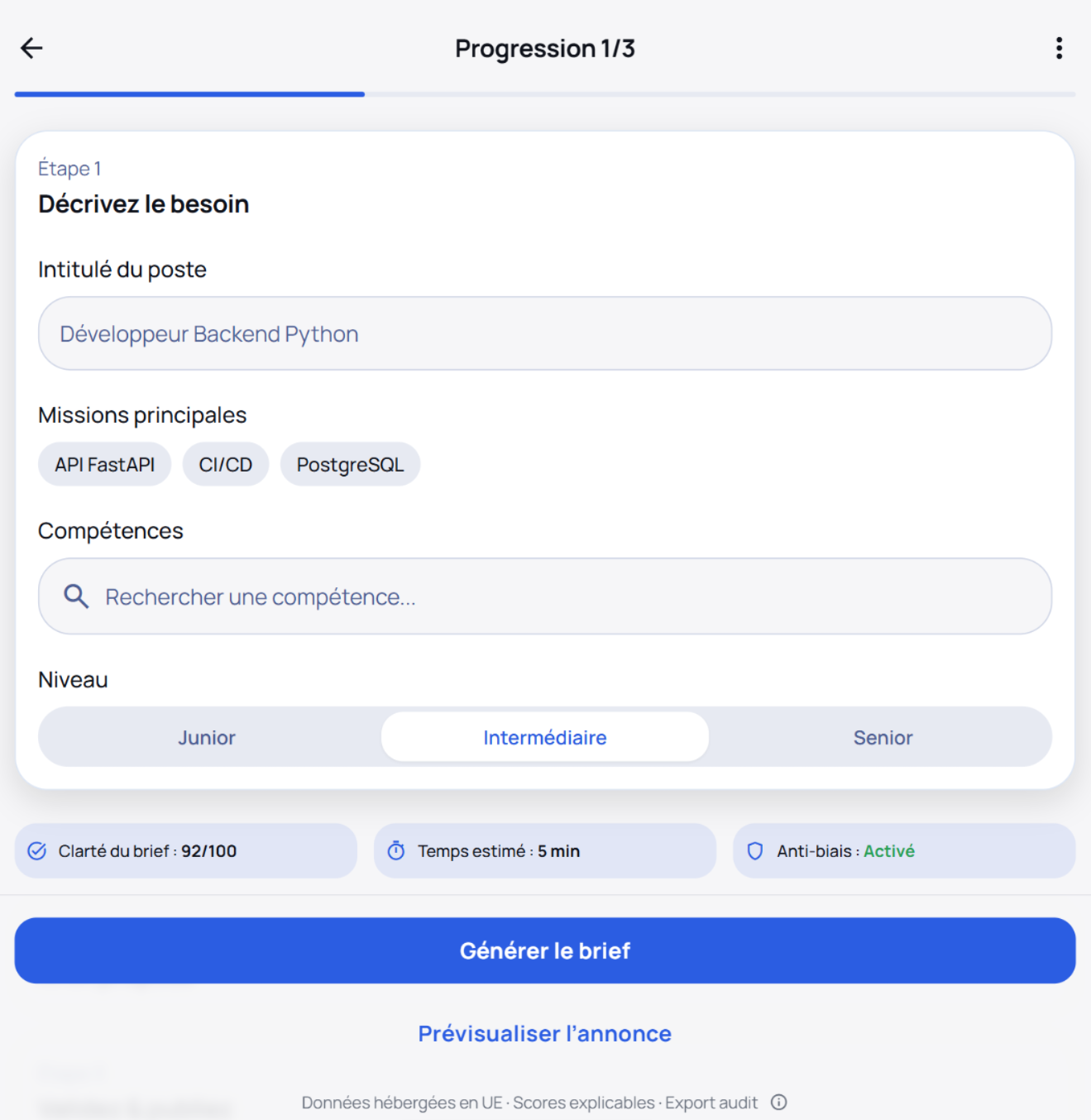The width and height of the screenshot is (1091, 1120).
Task: Open the info icon beside Export audit
Action: pos(779,1102)
